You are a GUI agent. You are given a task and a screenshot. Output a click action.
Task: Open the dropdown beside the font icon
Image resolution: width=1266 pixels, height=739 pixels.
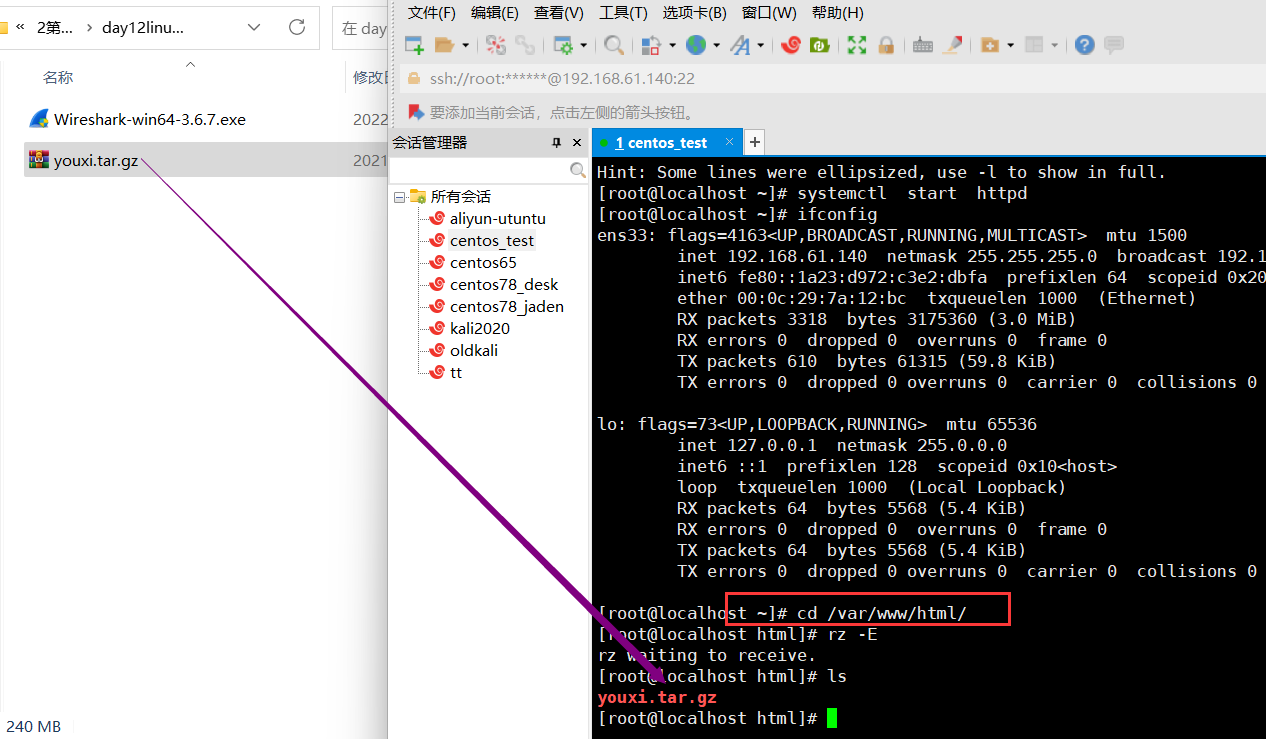pyautogui.click(x=760, y=45)
